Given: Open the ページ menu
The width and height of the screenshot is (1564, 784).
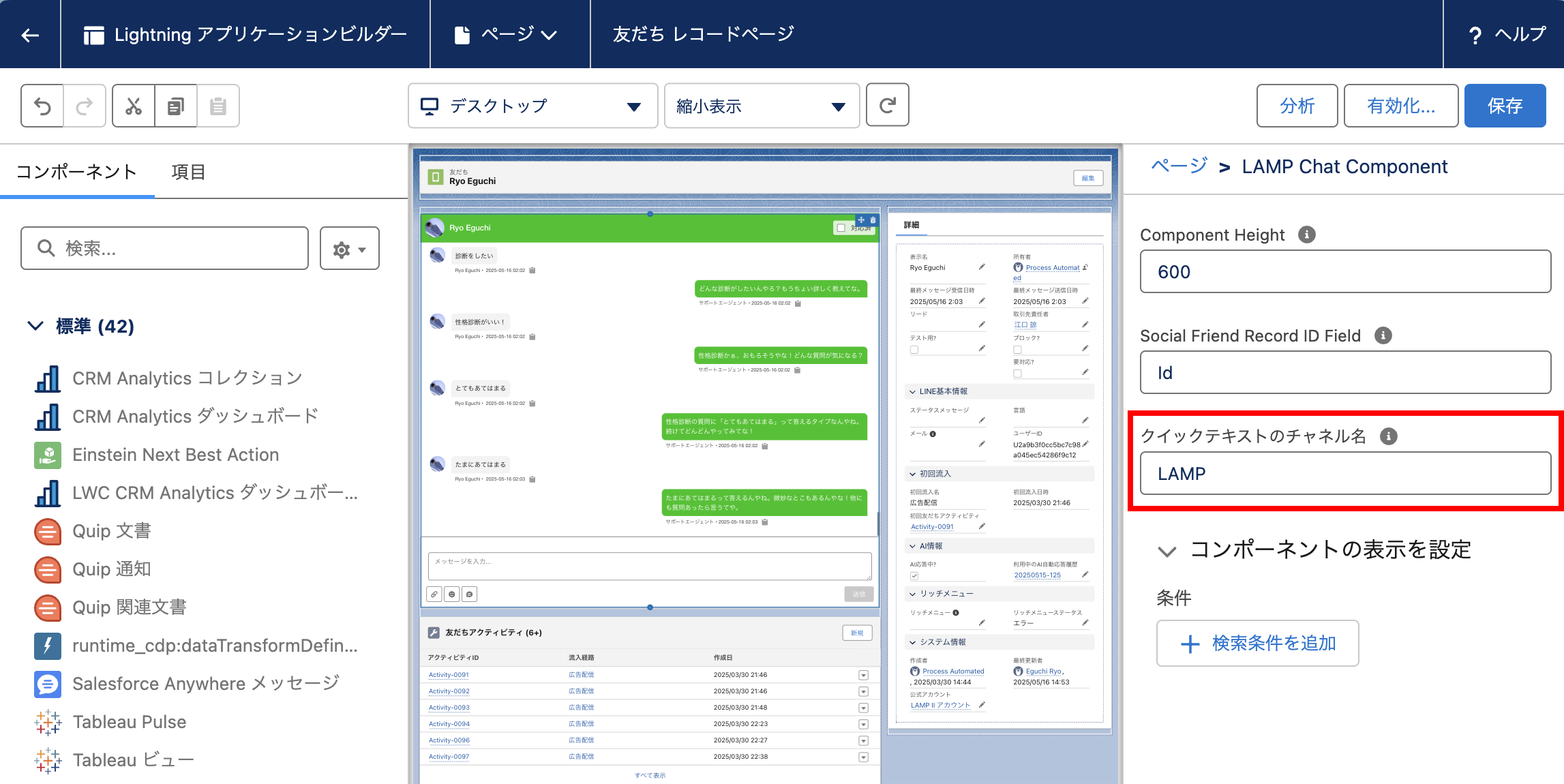Looking at the screenshot, I should pos(507,35).
